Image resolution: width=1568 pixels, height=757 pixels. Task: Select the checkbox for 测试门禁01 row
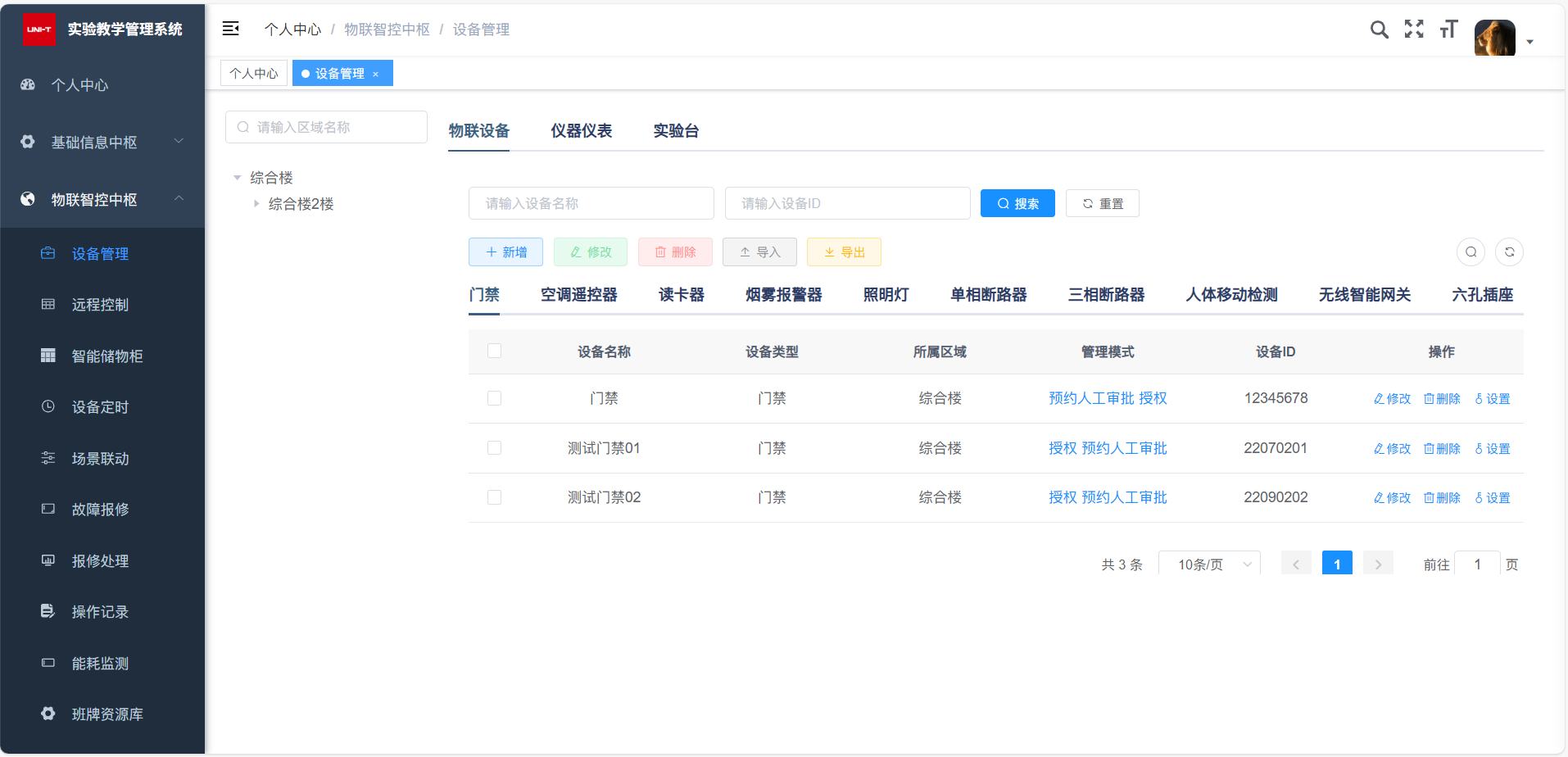click(x=494, y=448)
